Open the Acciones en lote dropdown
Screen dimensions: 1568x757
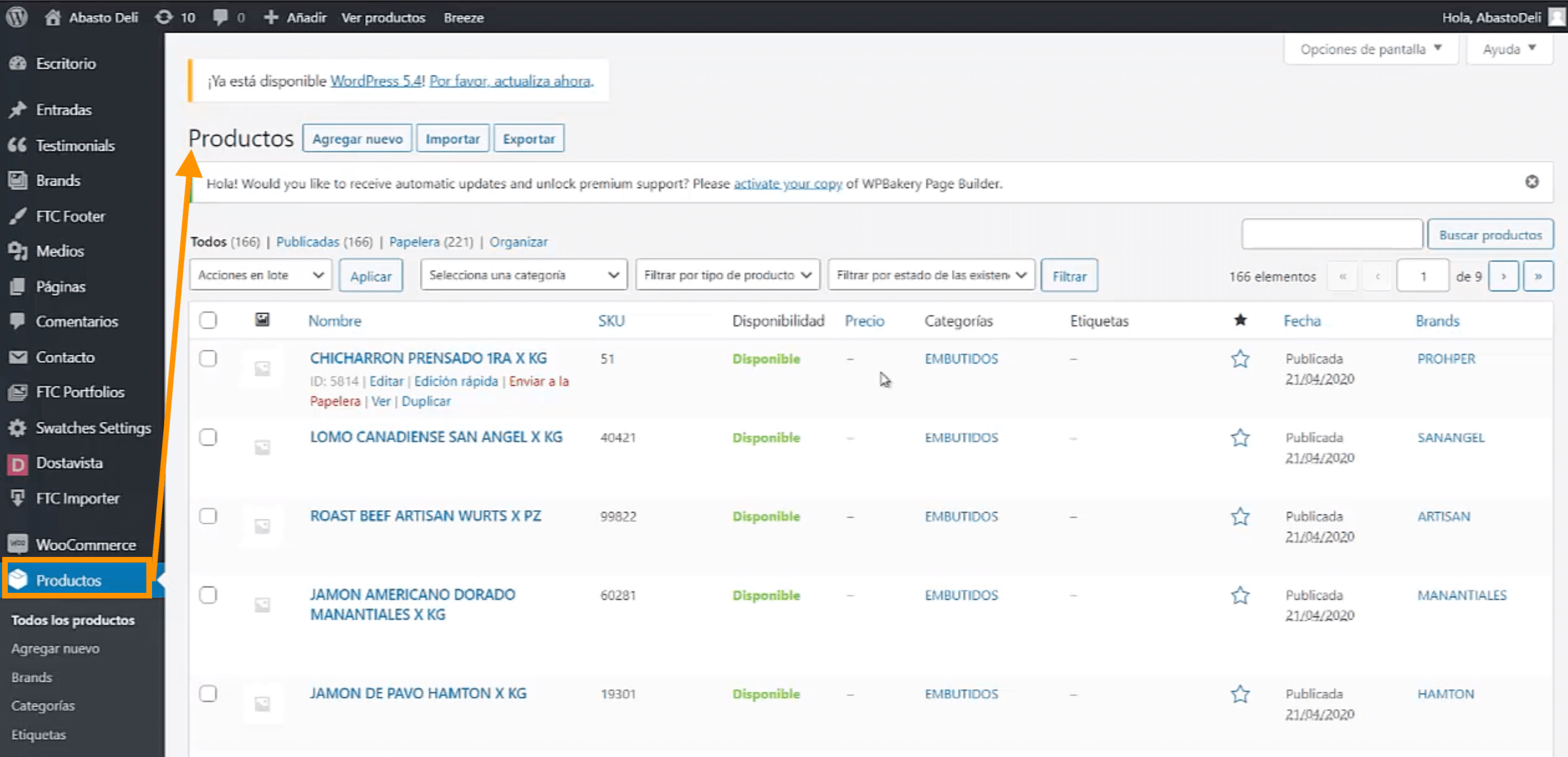[261, 275]
